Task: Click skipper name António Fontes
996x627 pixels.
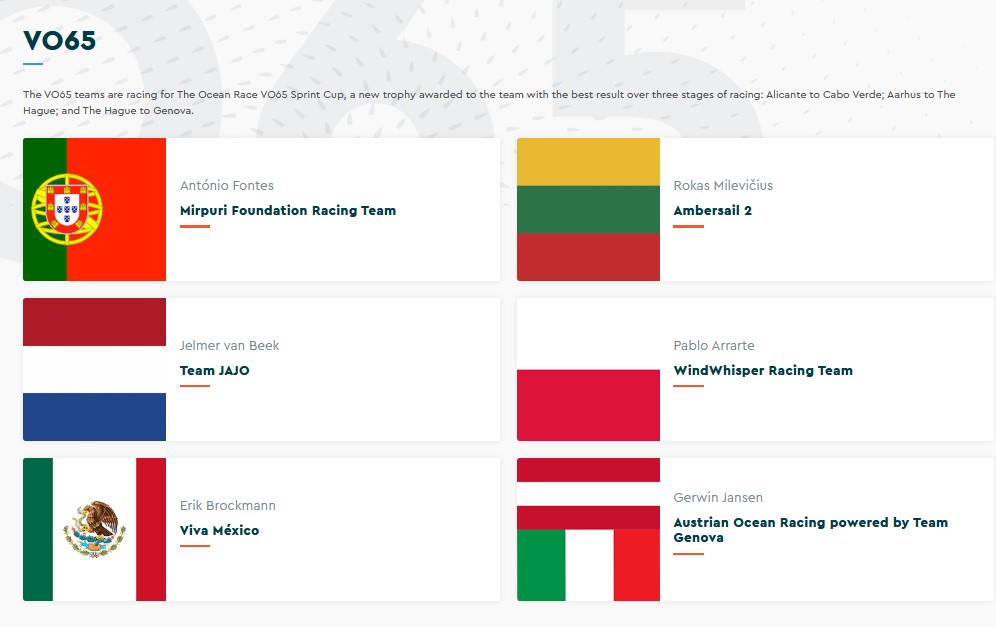Action: [227, 185]
